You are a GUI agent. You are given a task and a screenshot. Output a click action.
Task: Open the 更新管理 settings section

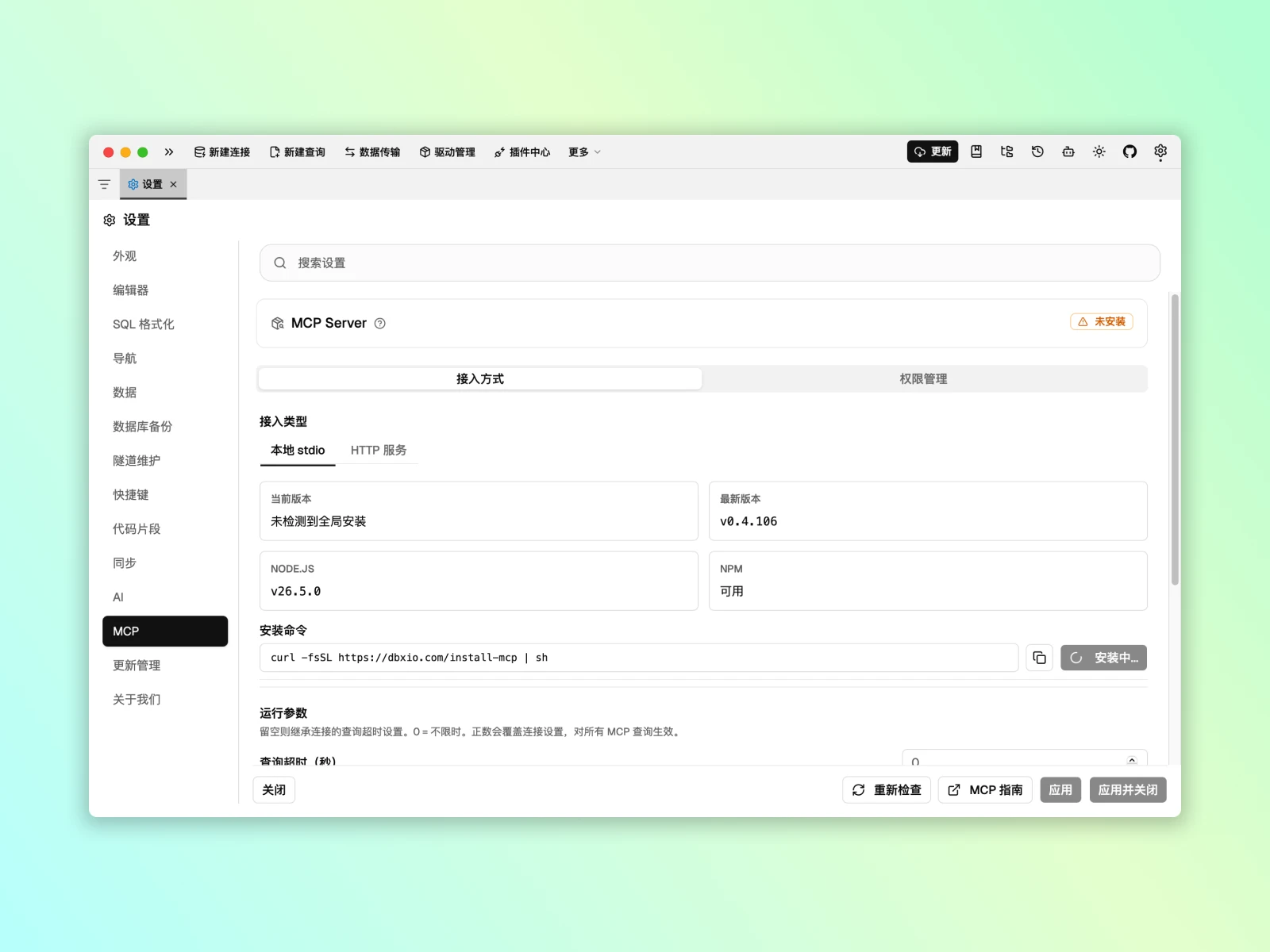tap(165, 666)
